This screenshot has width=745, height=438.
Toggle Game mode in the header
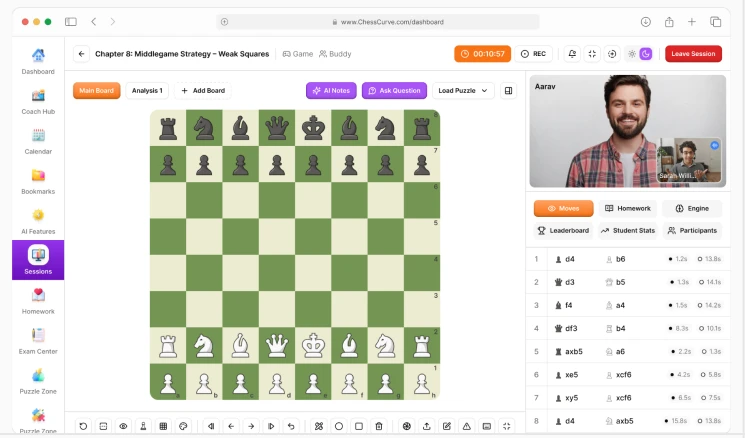click(298, 54)
